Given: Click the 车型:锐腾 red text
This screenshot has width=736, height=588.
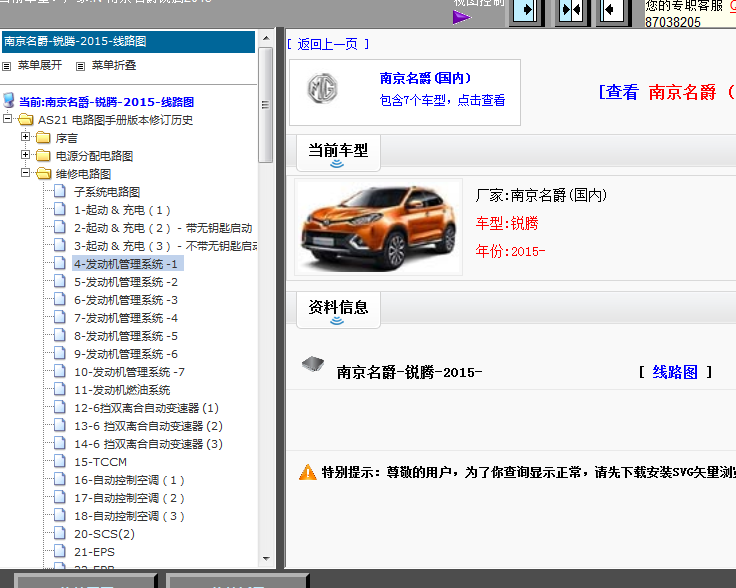Looking at the screenshot, I should 507,223.
